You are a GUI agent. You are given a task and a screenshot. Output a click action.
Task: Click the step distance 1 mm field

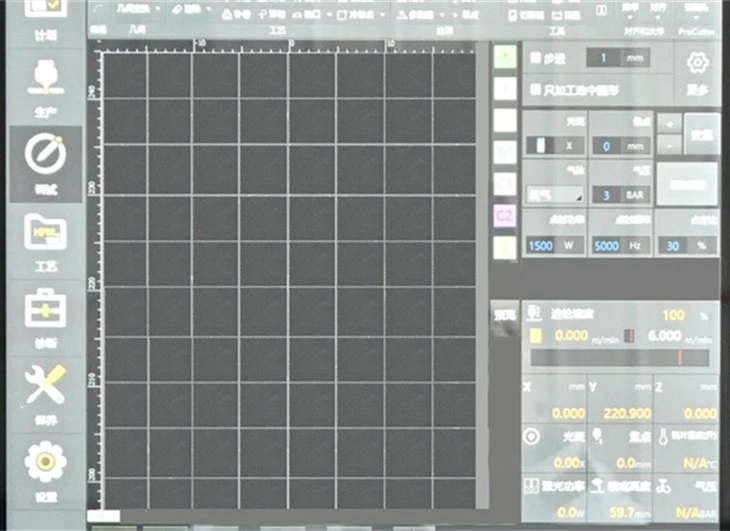coord(618,58)
